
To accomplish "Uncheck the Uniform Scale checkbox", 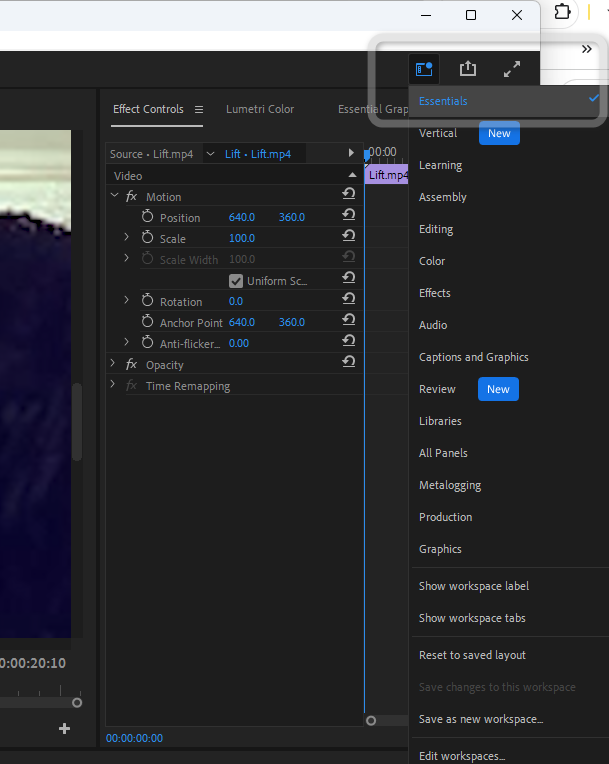I will click(236, 281).
